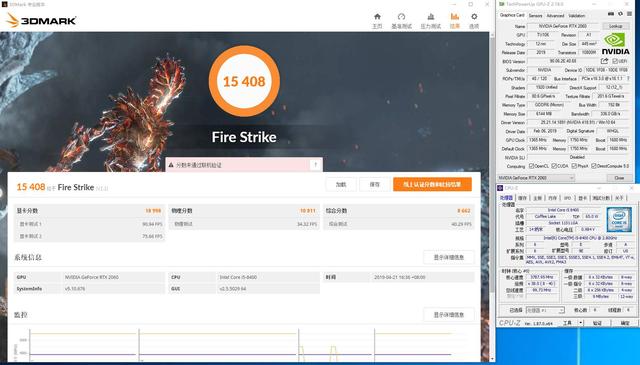Select the 测试分数 (Bench) tab in CPU-Z

(x=601, y=198)
